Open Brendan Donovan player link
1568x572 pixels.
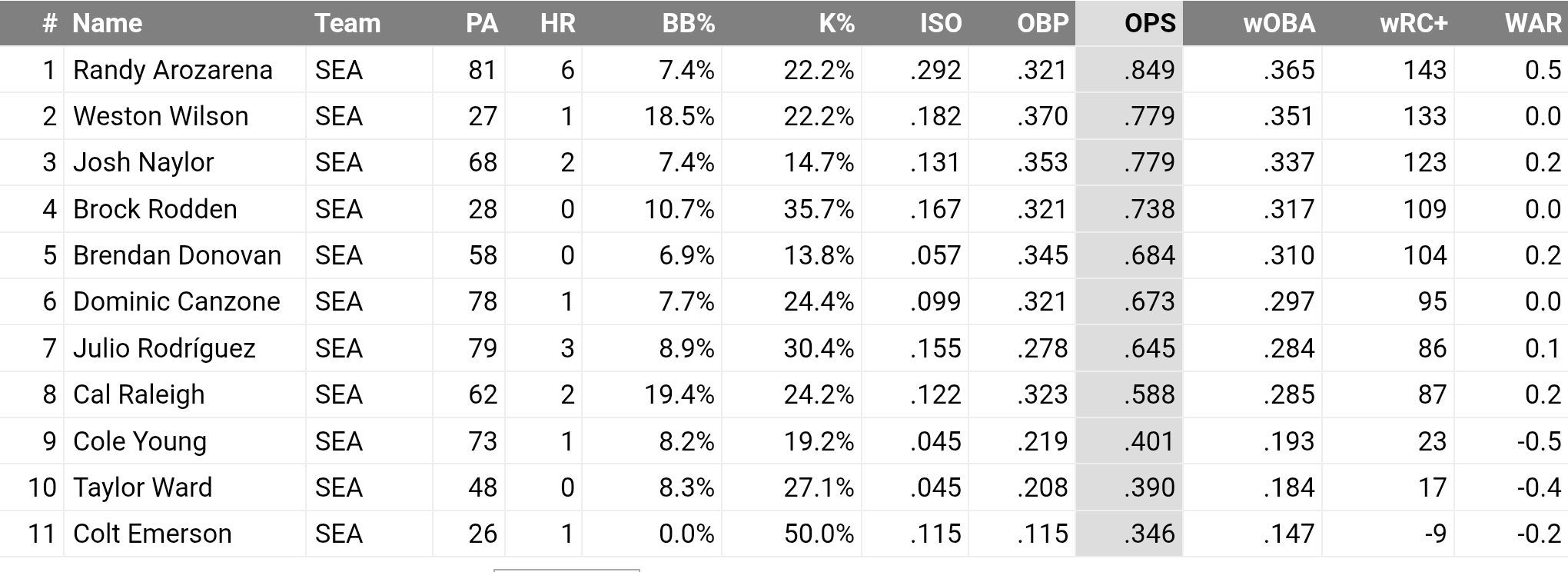pyautogui.click(x=178, y=255)
